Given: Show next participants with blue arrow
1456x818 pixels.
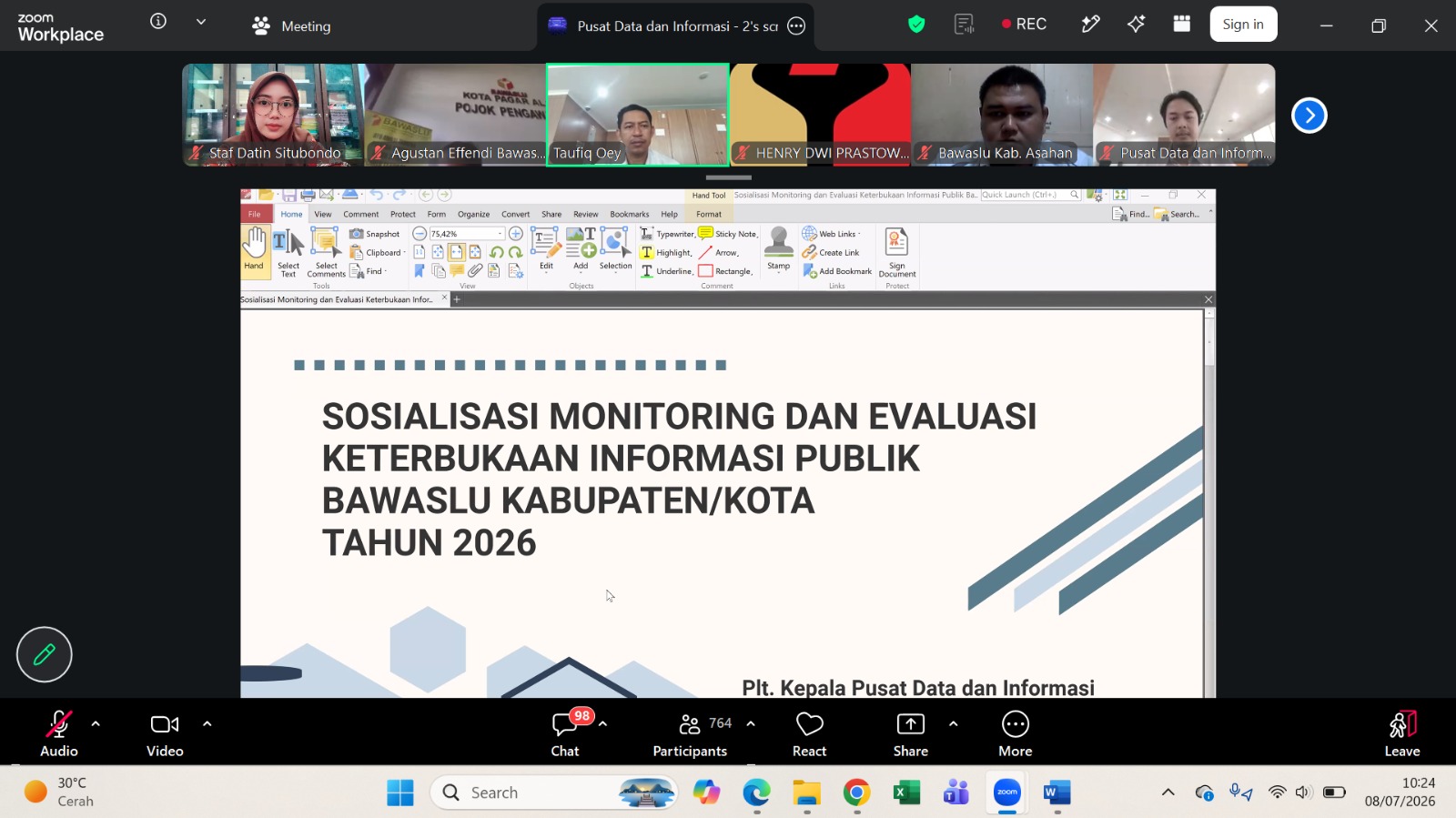Looking at the screenshot, I should (1309, 116).
